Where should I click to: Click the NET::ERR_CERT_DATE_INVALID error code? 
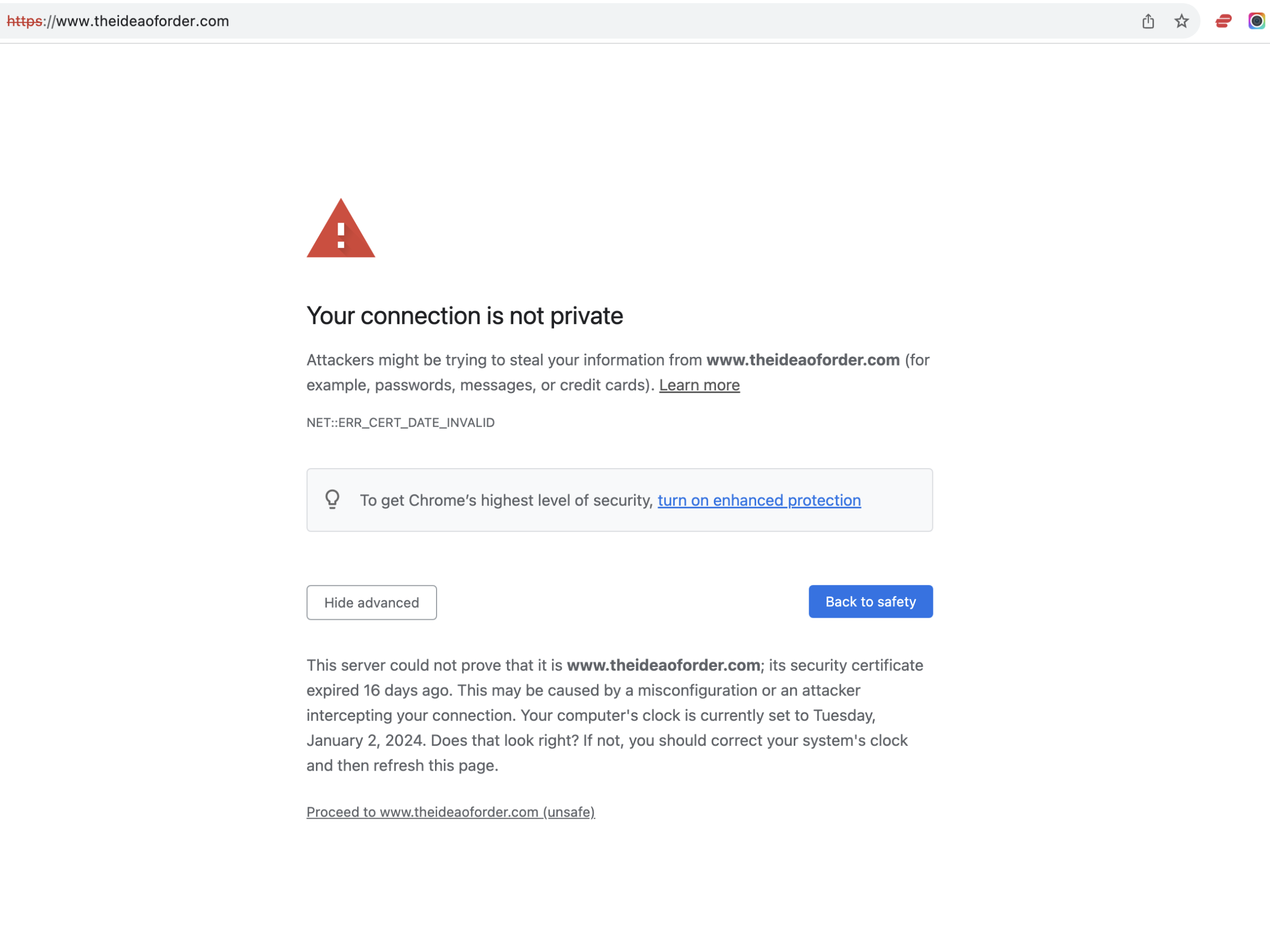tap(400, 423)
